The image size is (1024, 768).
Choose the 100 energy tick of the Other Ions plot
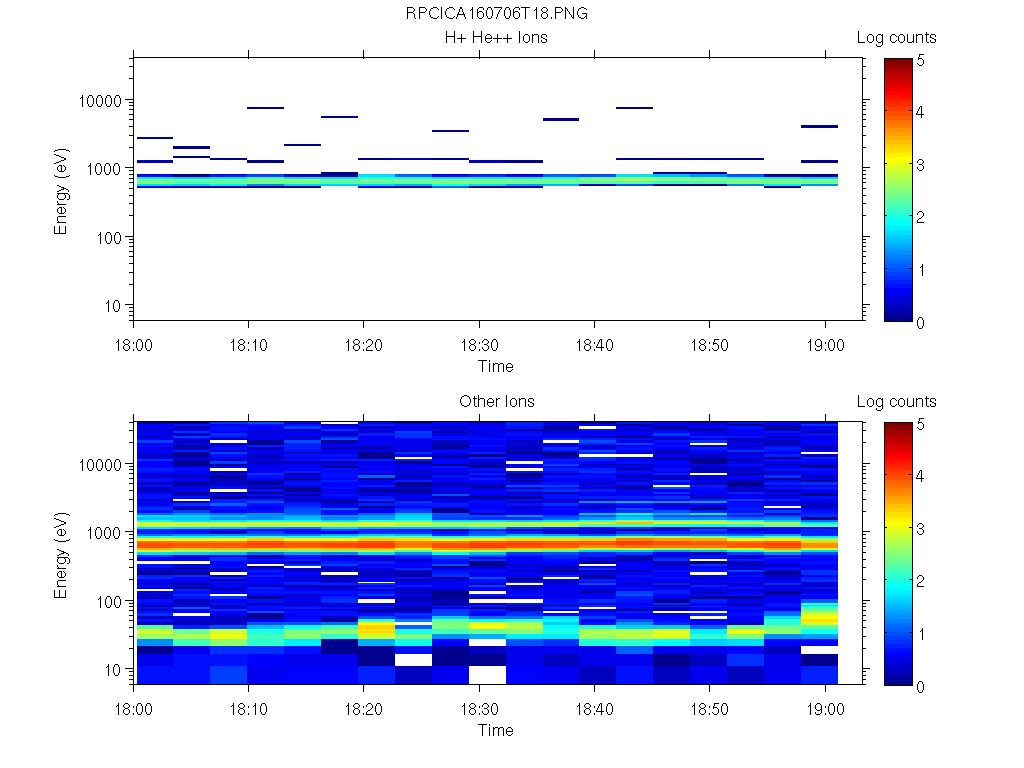pyautogui.click(x=108, y=601)
